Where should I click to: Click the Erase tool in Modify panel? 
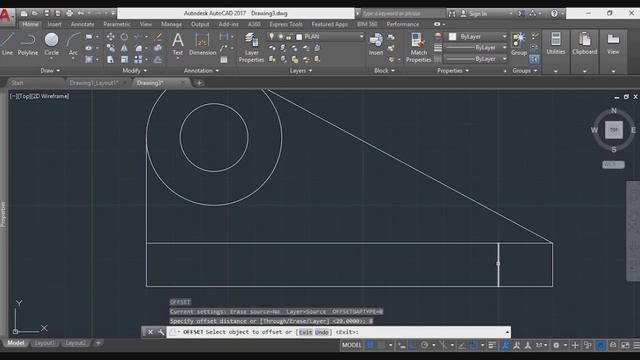coord(158,37)
